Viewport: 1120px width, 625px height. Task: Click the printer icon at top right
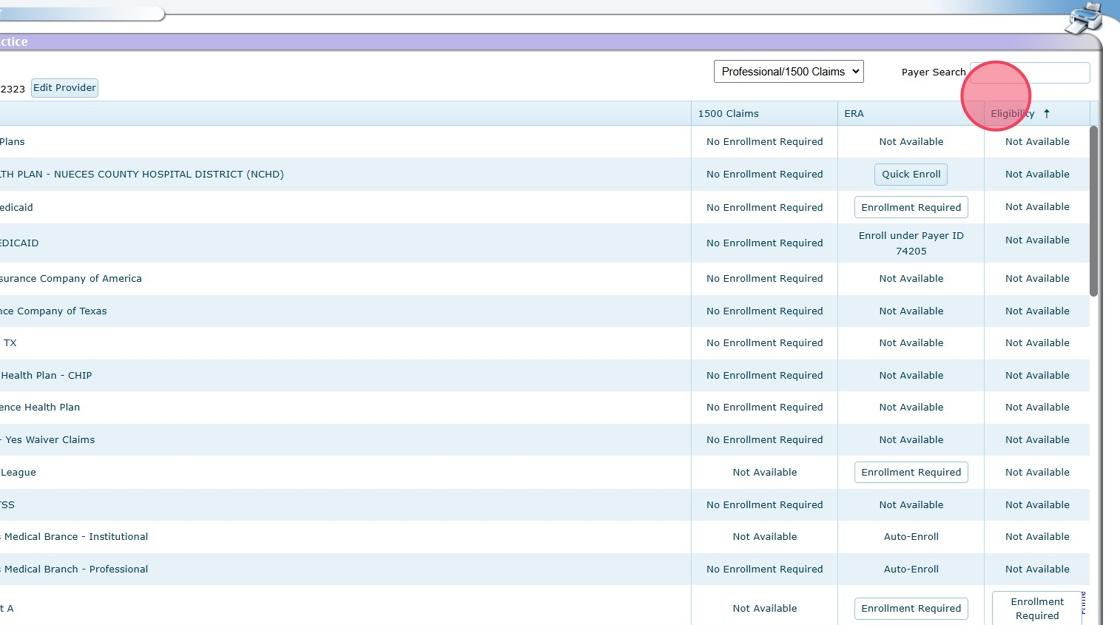coord(1084,17)
